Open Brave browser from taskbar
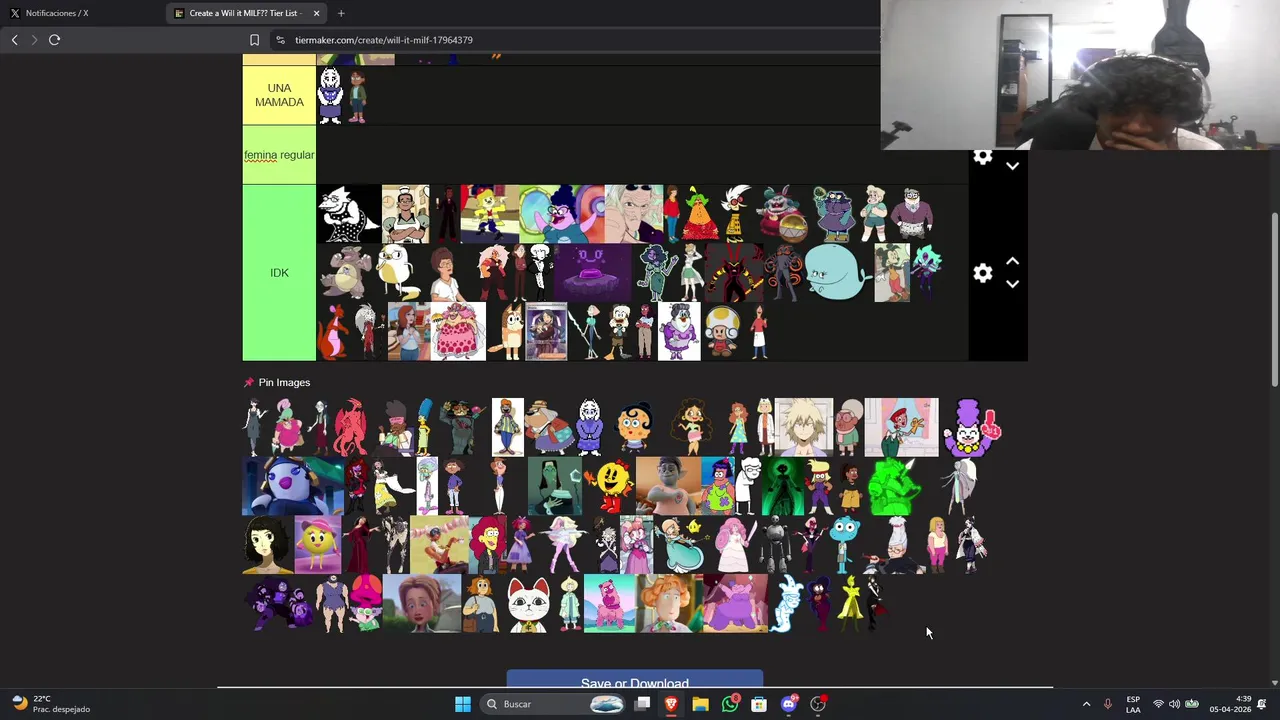 coord(671,704)
